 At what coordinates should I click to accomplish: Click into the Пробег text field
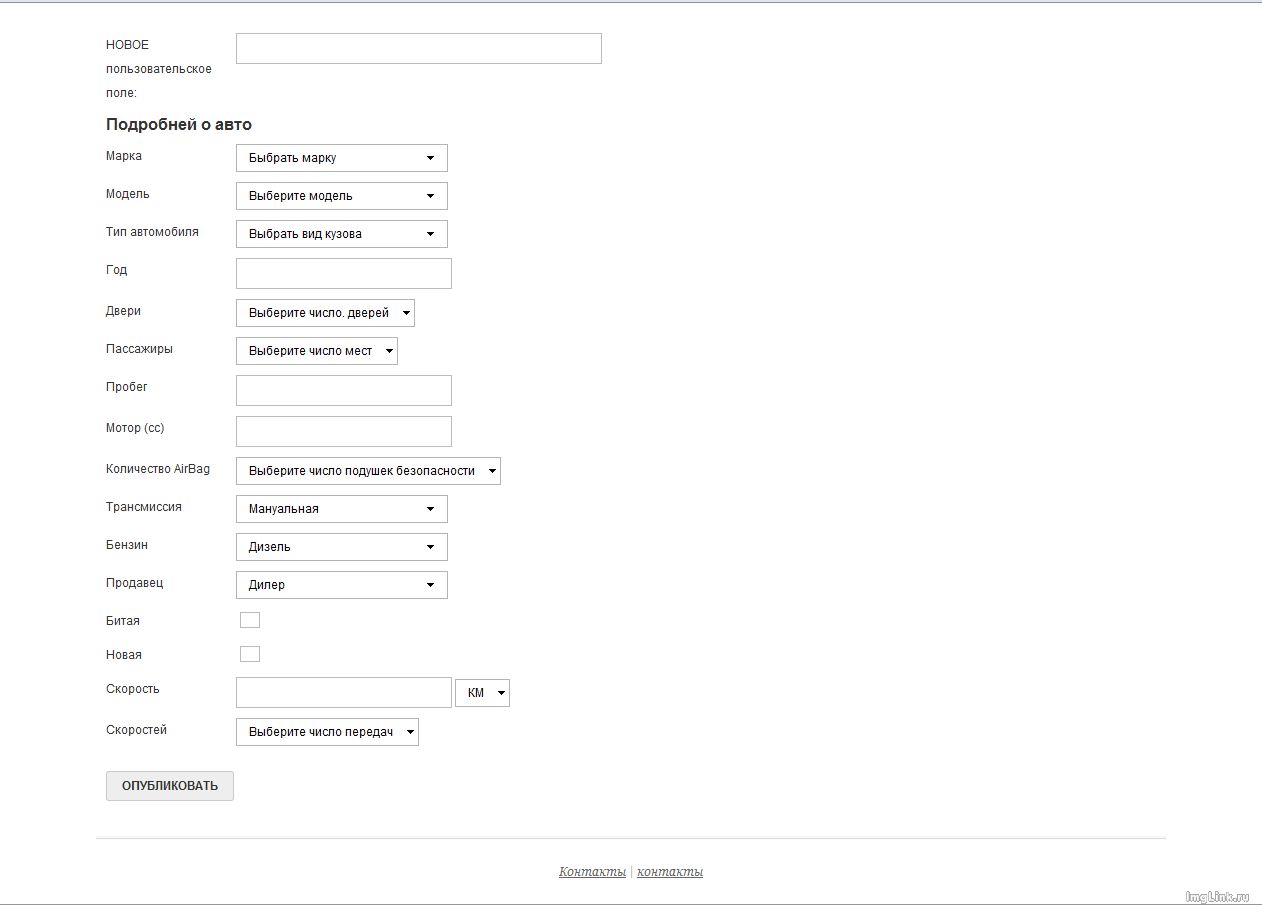pos(344,391)
